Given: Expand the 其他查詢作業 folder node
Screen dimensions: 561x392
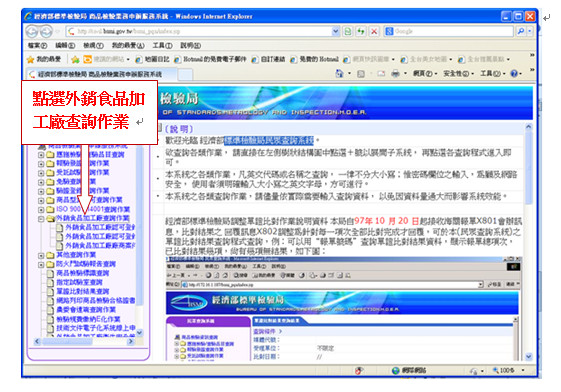Looking at the screenshot, I should tap(41, 255).
